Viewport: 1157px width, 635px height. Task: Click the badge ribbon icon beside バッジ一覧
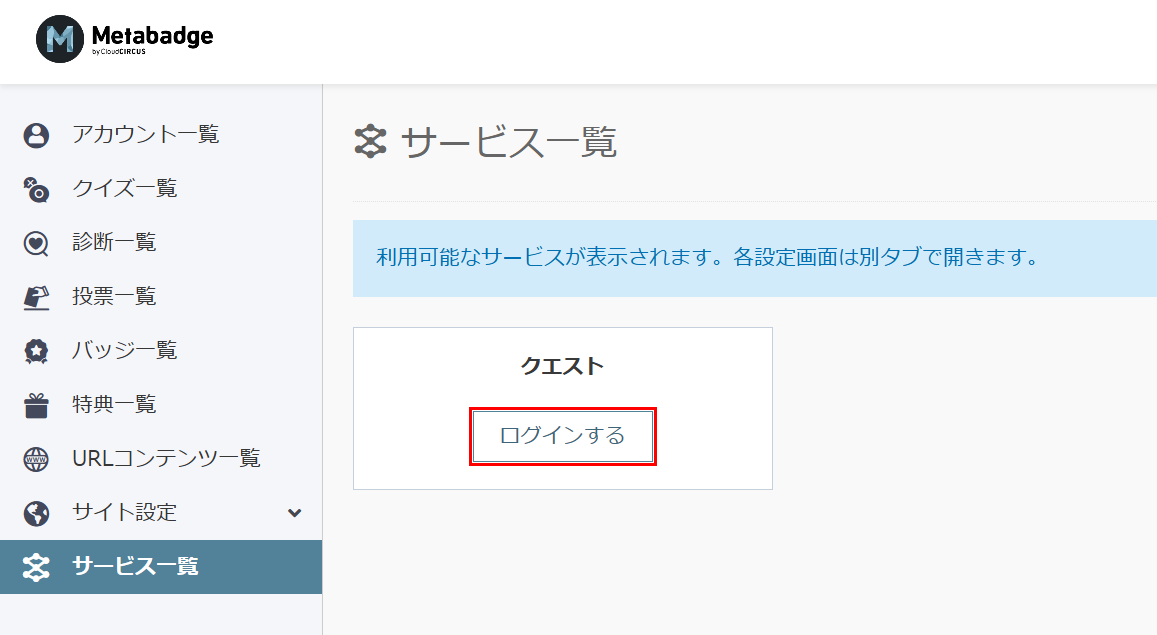point(36,350)
